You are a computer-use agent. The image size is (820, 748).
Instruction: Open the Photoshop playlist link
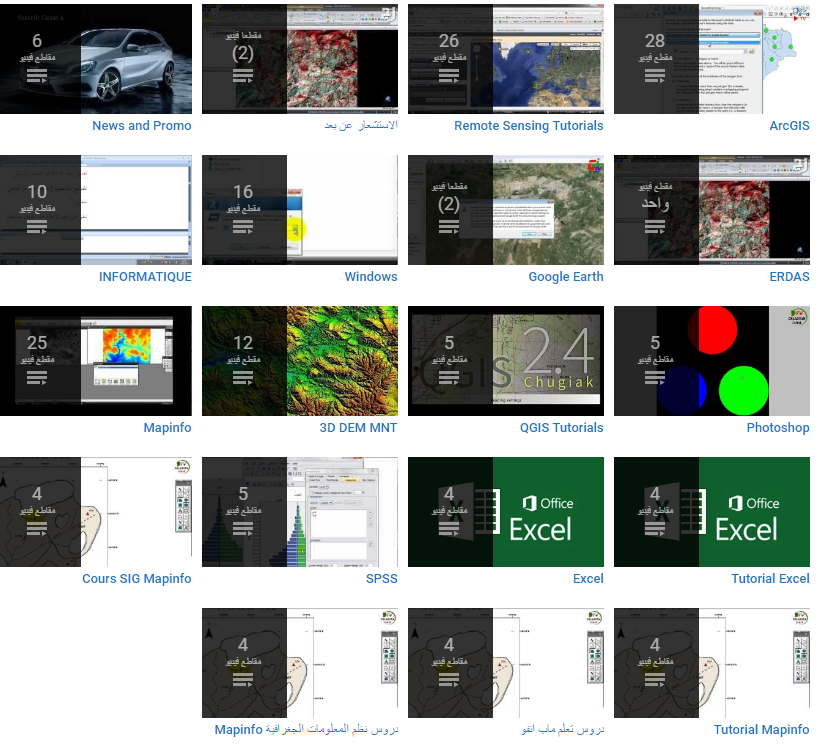pos(778,427)
